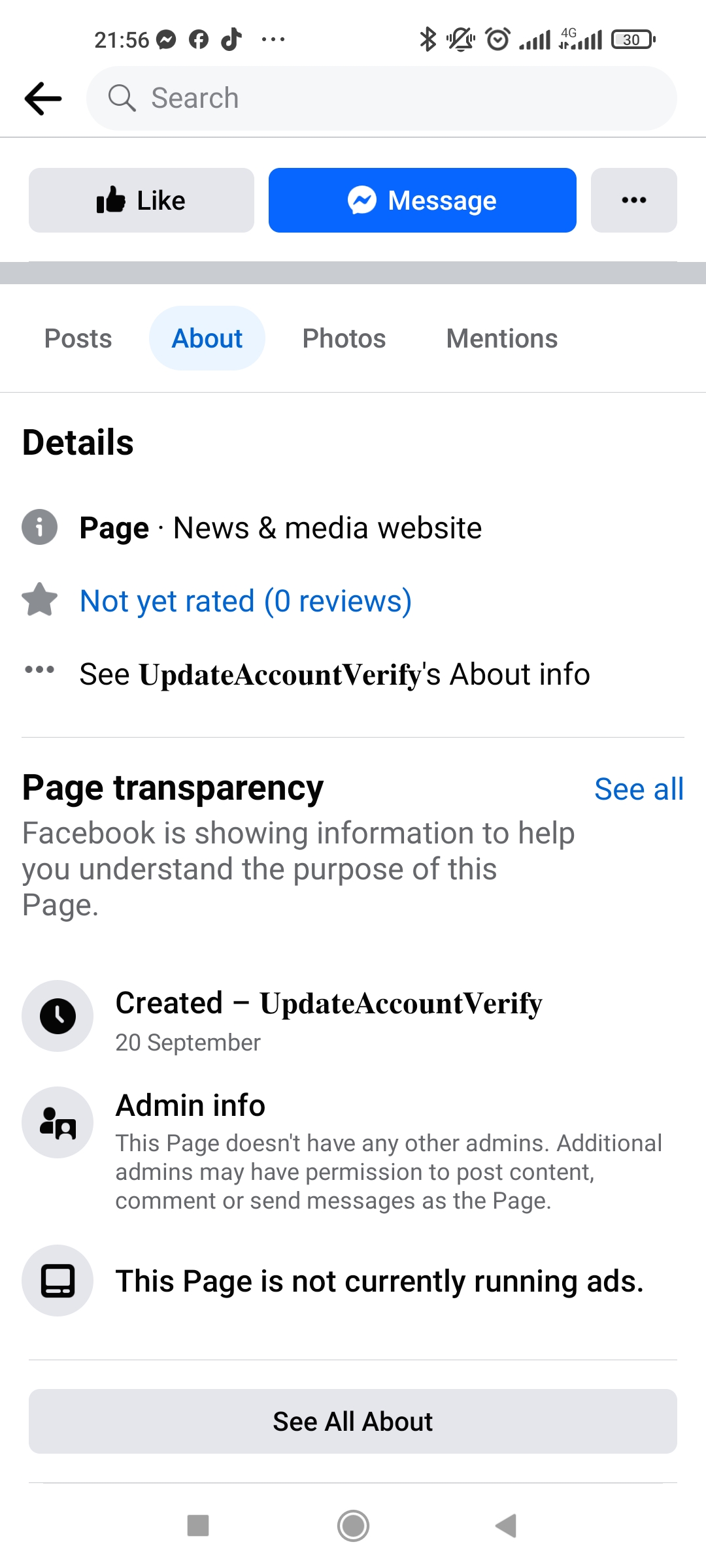Tap the Android home circle button
706x1568 pixels.
click(353, 1526)
